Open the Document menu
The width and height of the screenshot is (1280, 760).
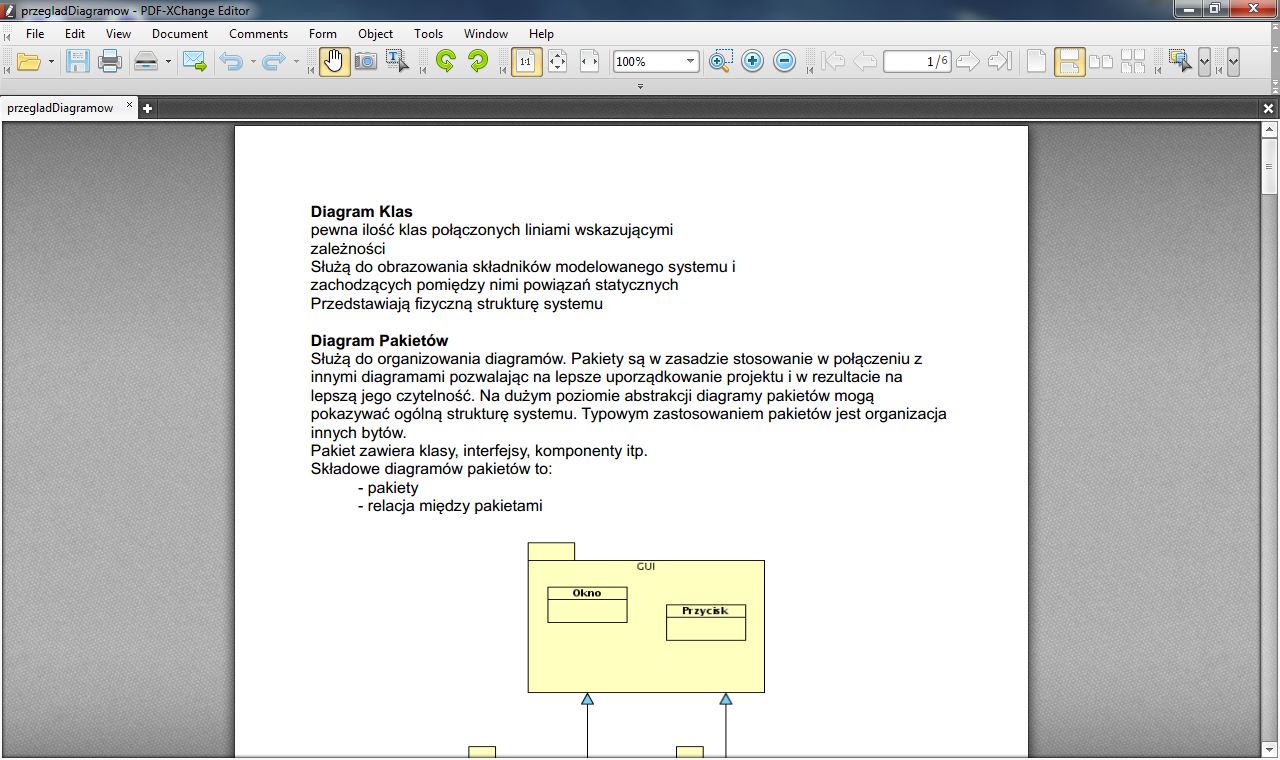(x=180, y=34)
